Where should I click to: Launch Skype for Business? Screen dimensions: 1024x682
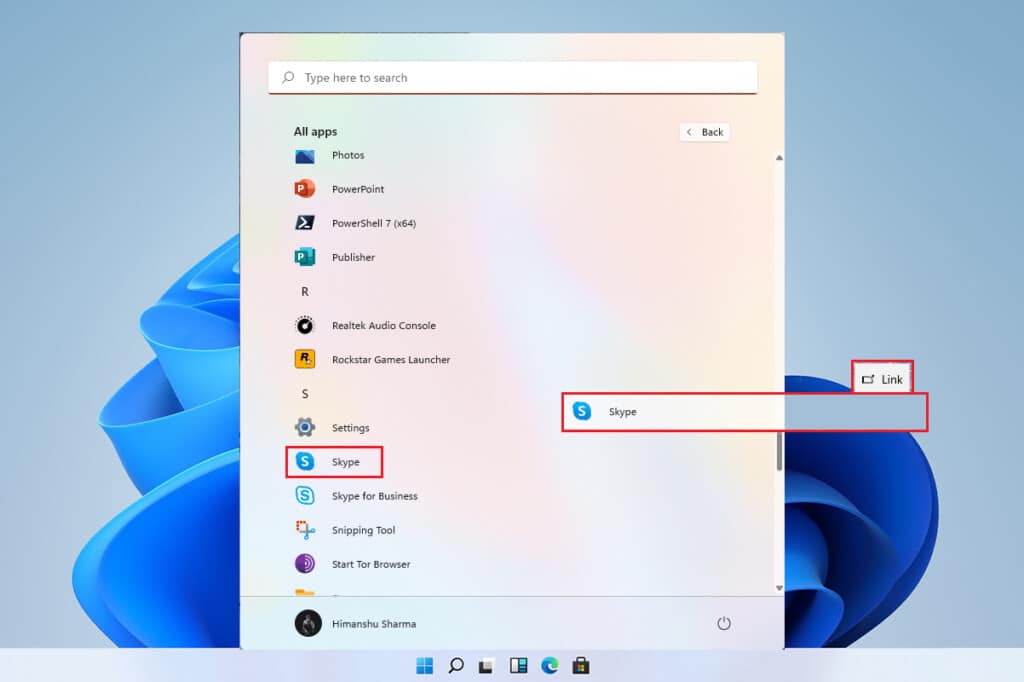click(373, 496)
